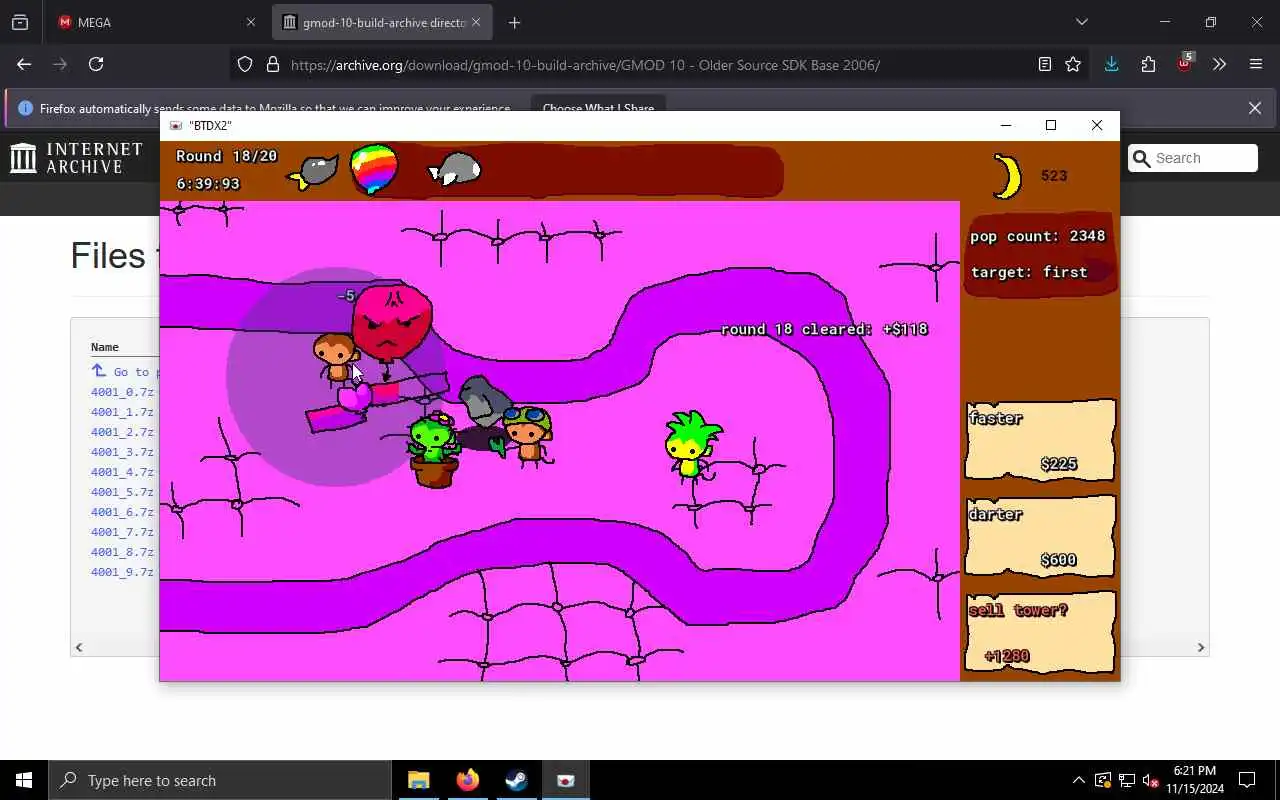Open the Windows Start menu
The image size is (1280, 800).
(24, 780)
